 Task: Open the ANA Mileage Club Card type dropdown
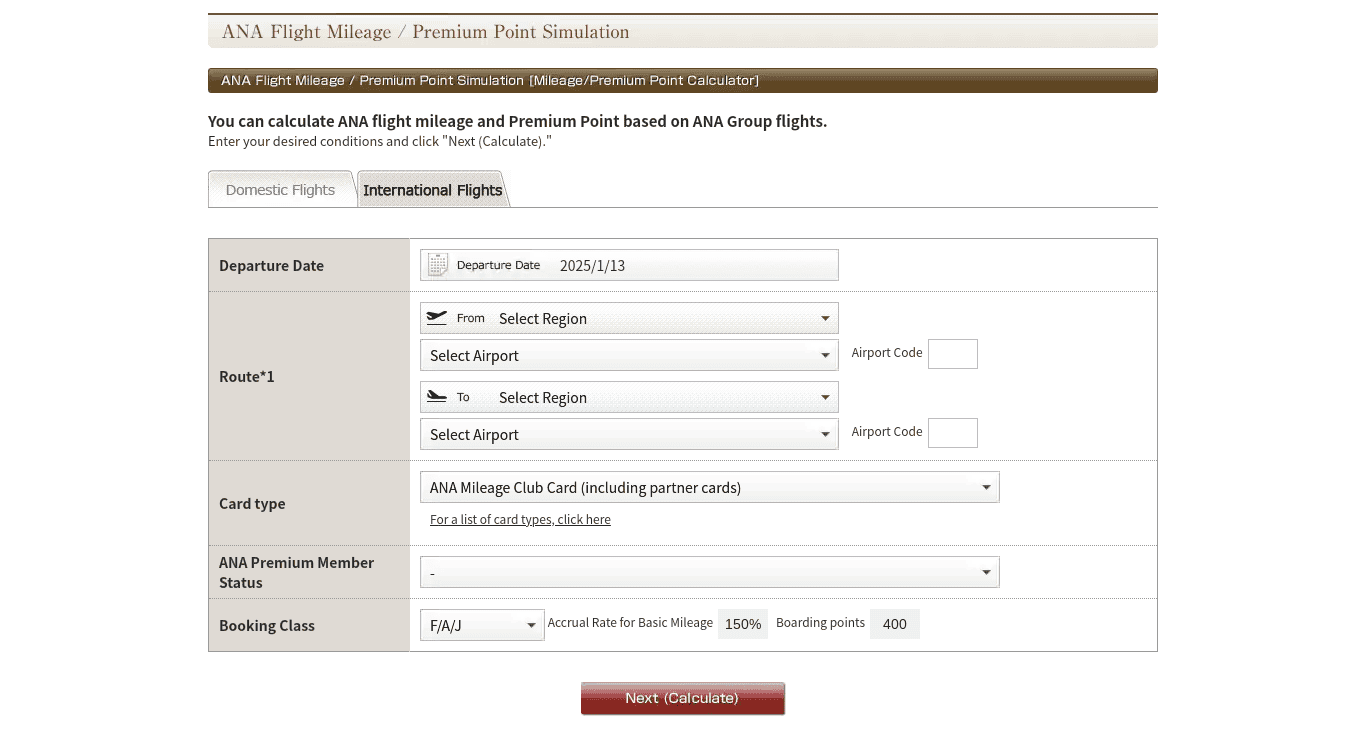tap(709, 487)
